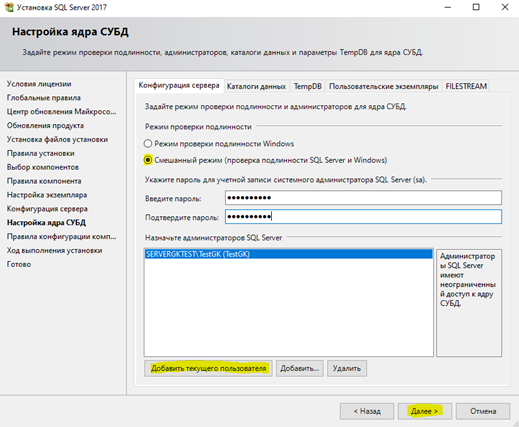Viewport: 519px width, 427px height.
Task: Go back with the Назад button
Action: click(x=367, y=411)
